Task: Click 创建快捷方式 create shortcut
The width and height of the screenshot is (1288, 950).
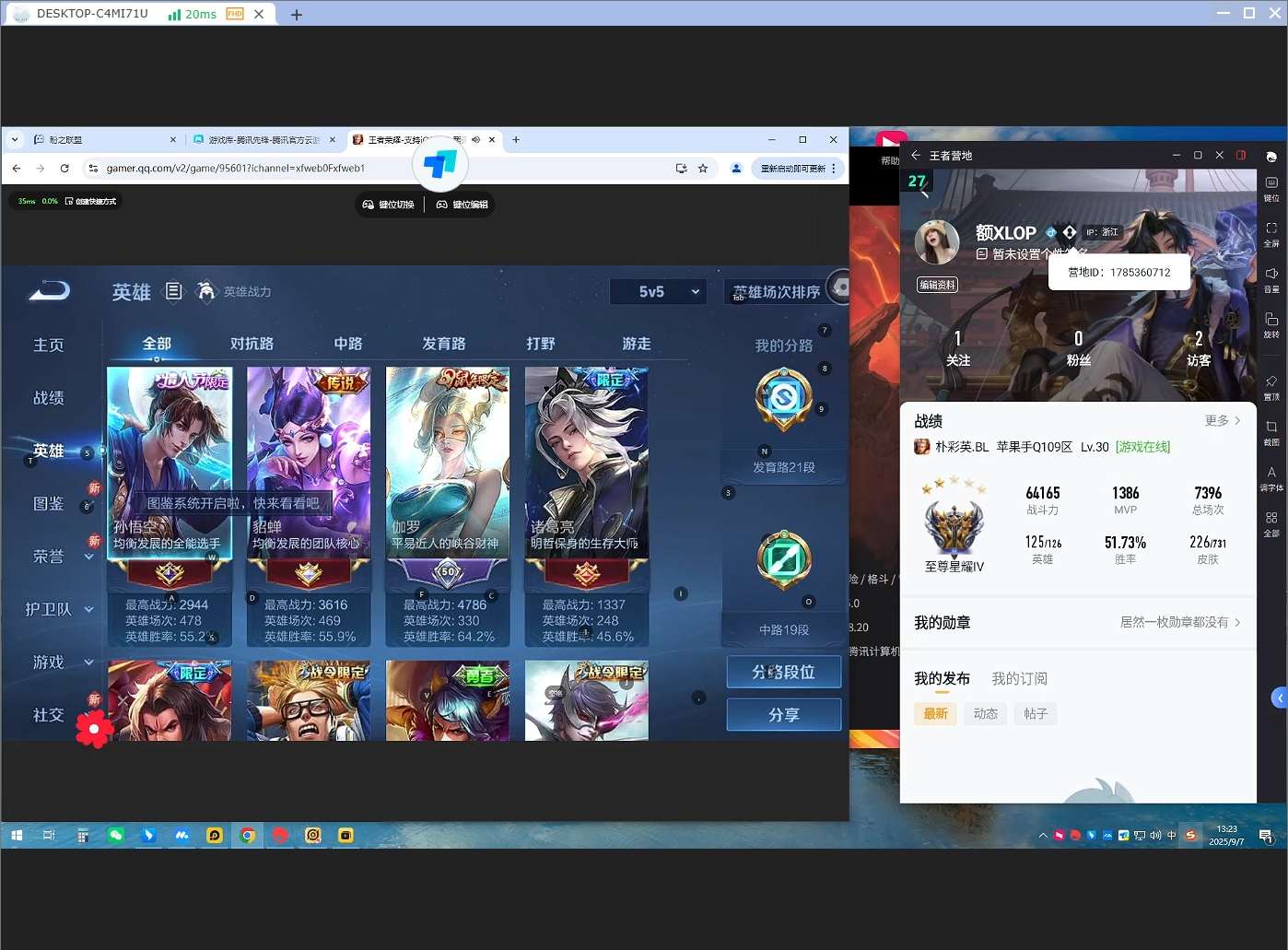Action: 90,201
